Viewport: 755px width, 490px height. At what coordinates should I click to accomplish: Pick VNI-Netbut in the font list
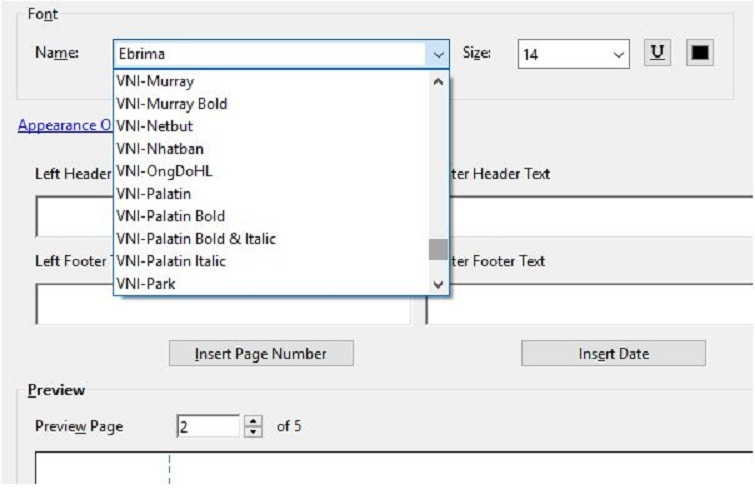pyautogui.click(x=155, y=126)
